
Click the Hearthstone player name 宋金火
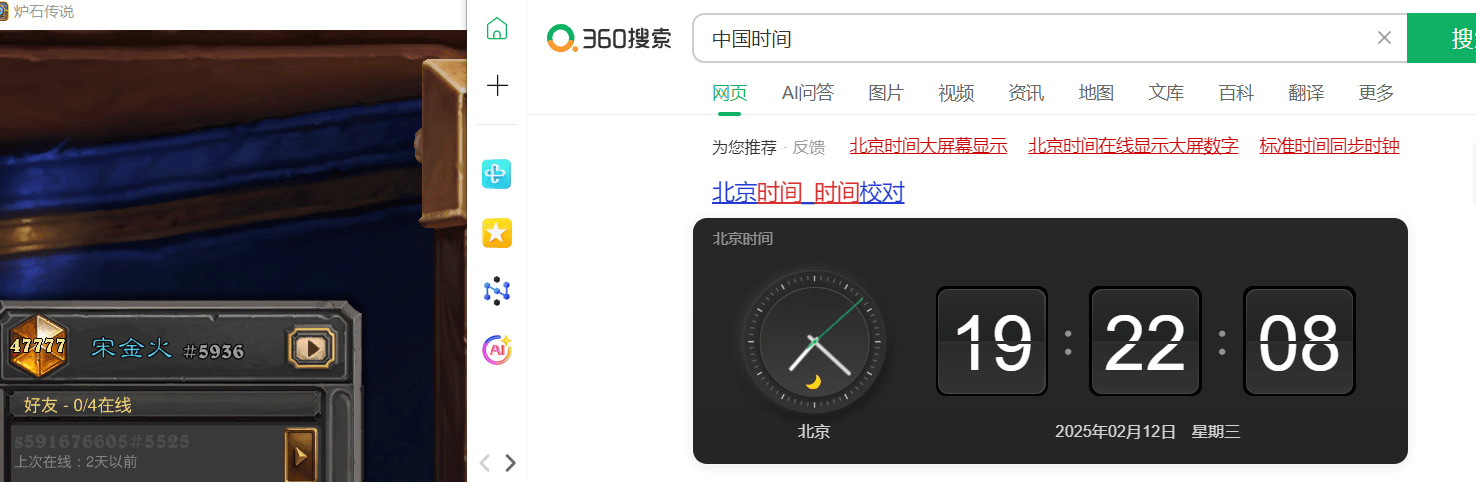(x=132, y=348)
